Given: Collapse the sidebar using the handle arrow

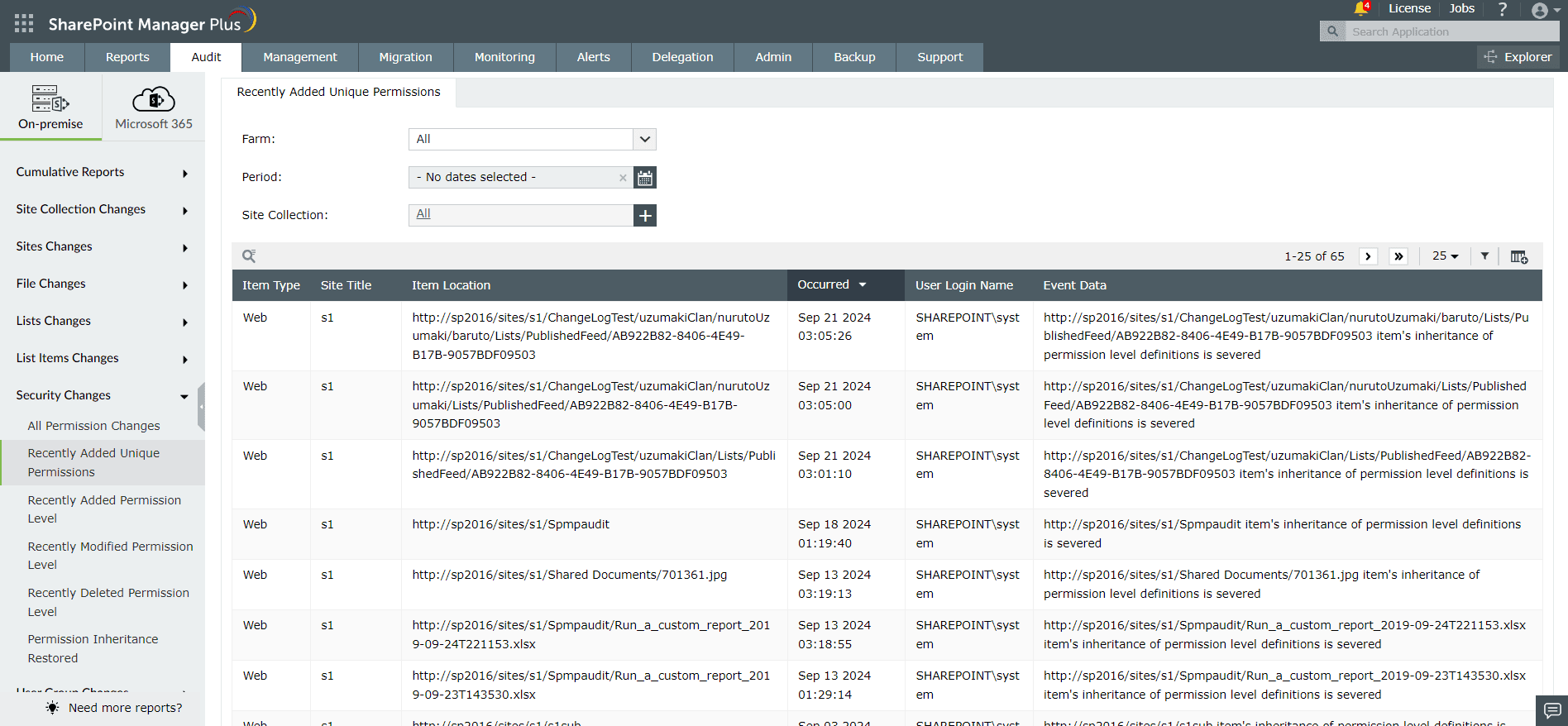Looking at the screenshot, I should pyautogui.click(x=201, y=407).
